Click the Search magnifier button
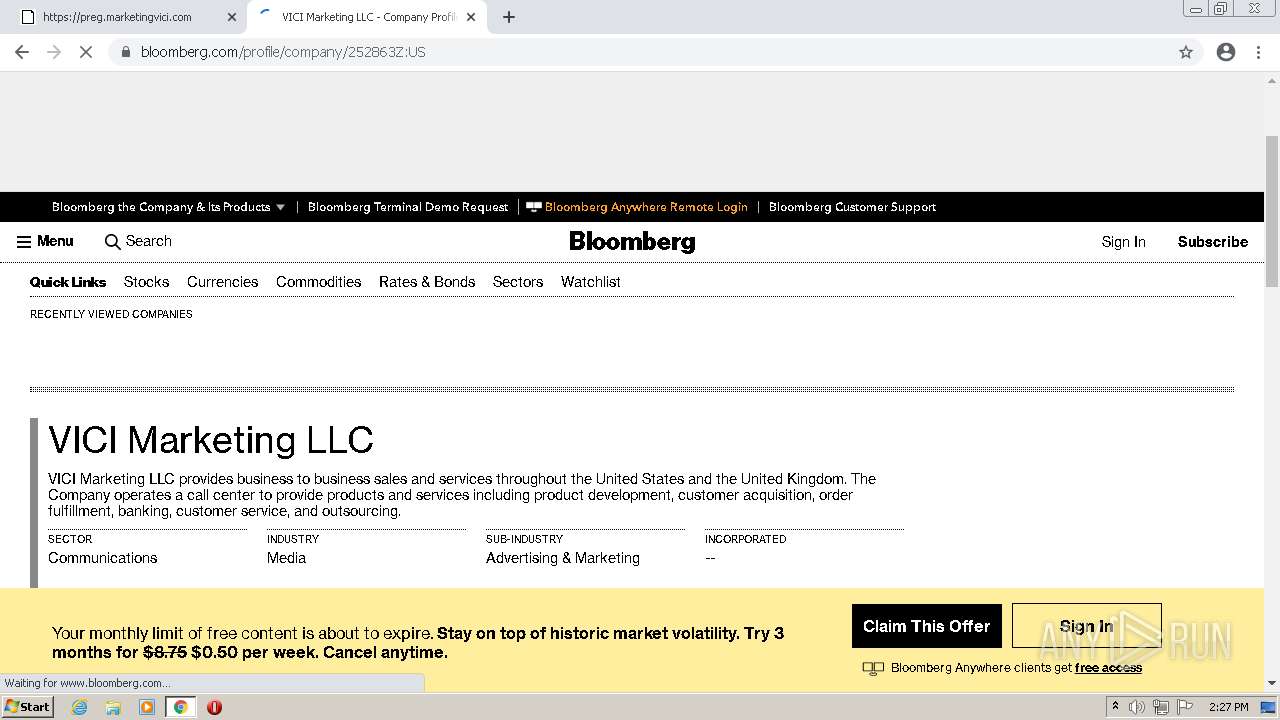The height and width of the screenshot is (720, 1280). [x=138, y=241]
